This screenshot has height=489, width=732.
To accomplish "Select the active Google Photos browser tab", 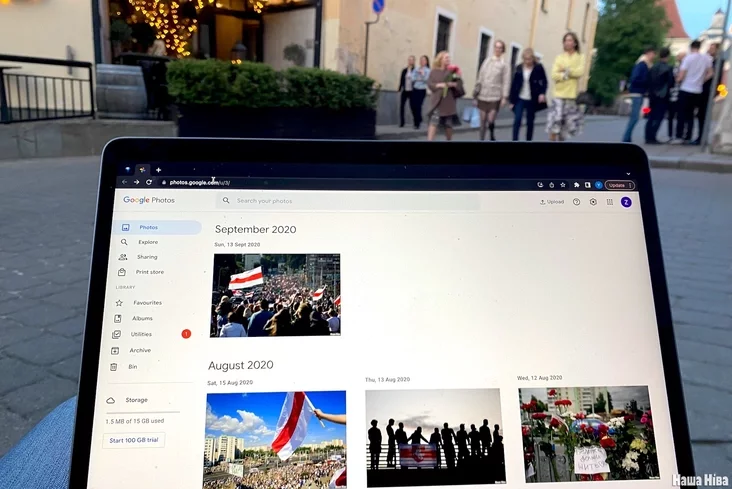I will click(x=142, y=170).
